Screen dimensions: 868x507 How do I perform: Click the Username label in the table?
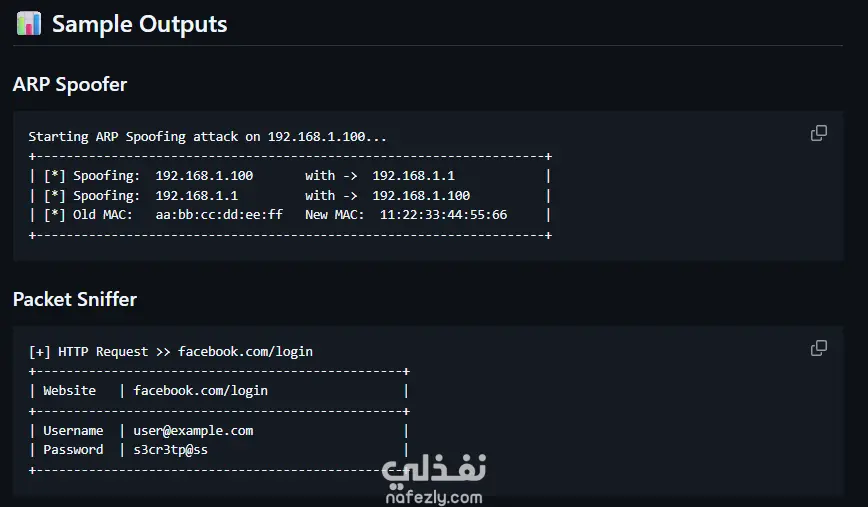tap(73, 430)
